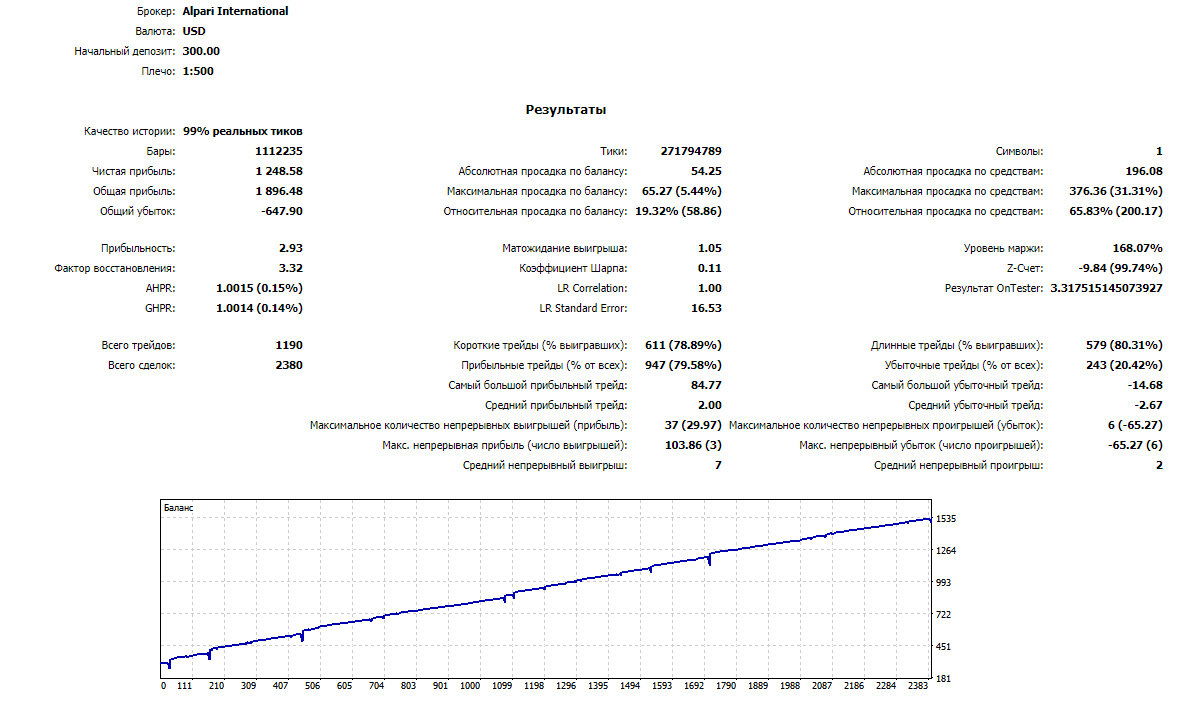Screen dimensions: 1197x719
Task: Click symbols count value 1
Action: [1159, 151]
